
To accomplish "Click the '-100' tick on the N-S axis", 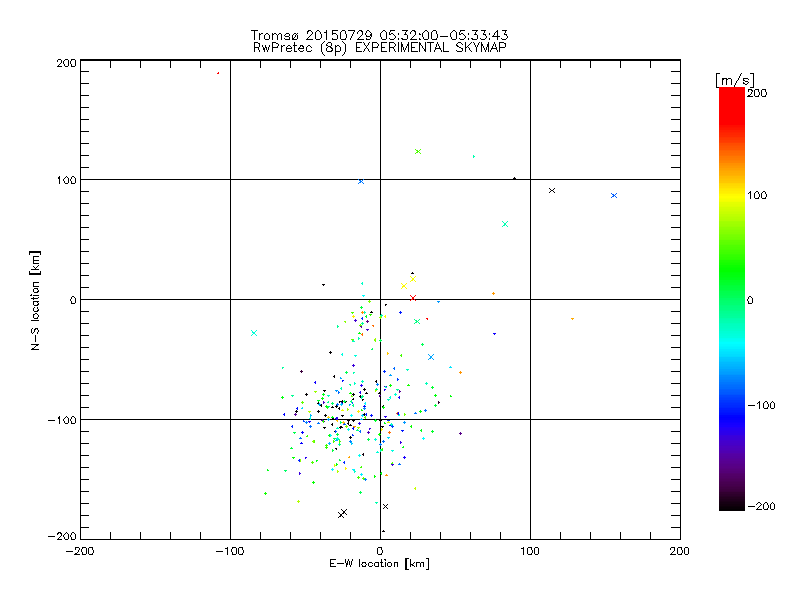I will pyautogui.click(x=62, y=420).
